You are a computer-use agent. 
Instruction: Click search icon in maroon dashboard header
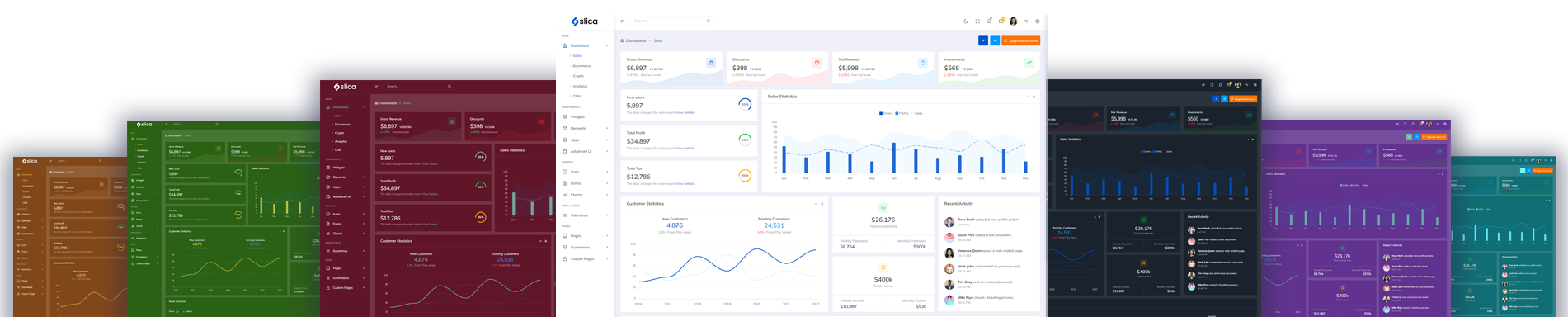450,86
